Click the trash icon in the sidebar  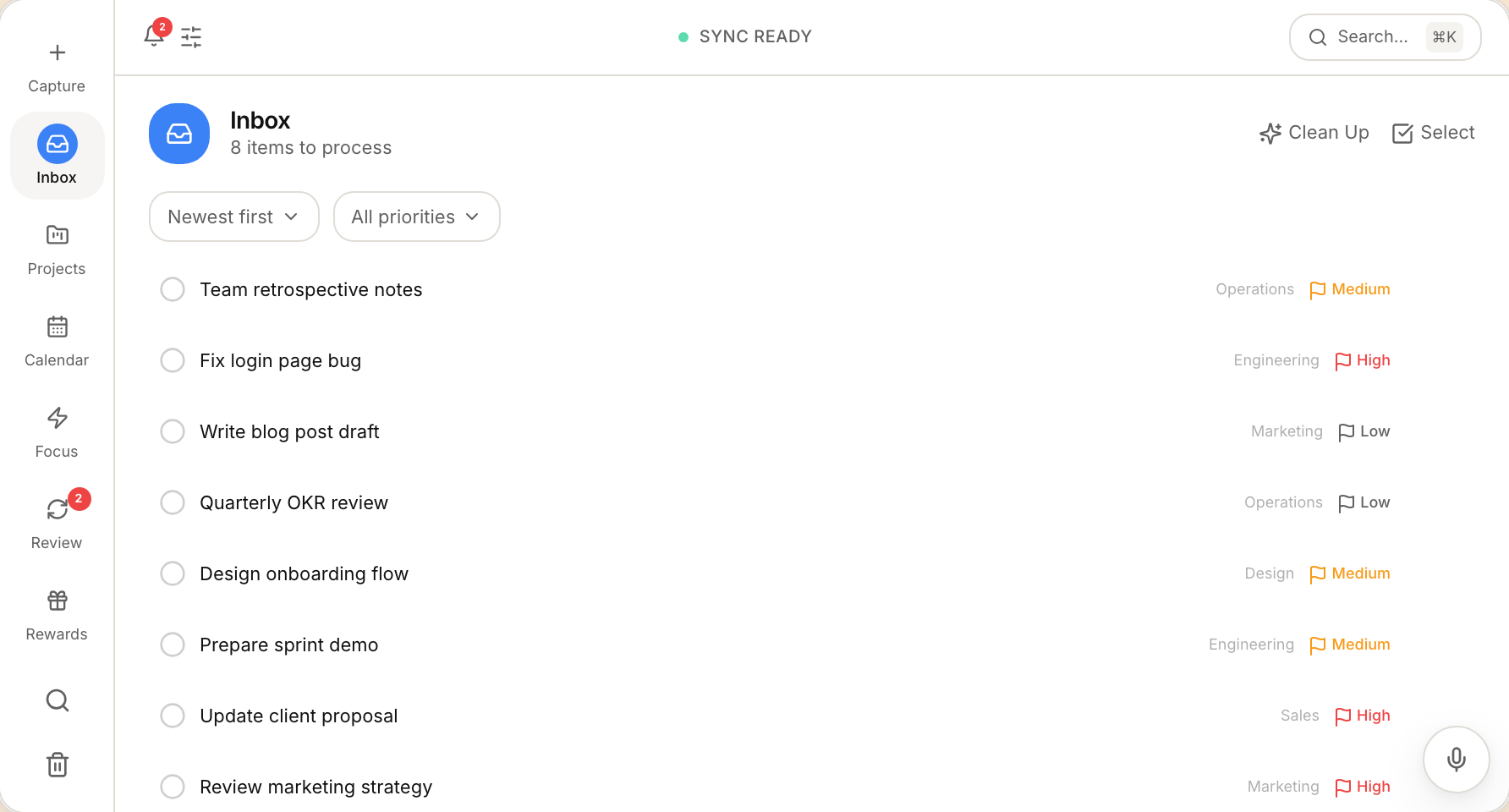pyautogui.click(x=57, y=764)
